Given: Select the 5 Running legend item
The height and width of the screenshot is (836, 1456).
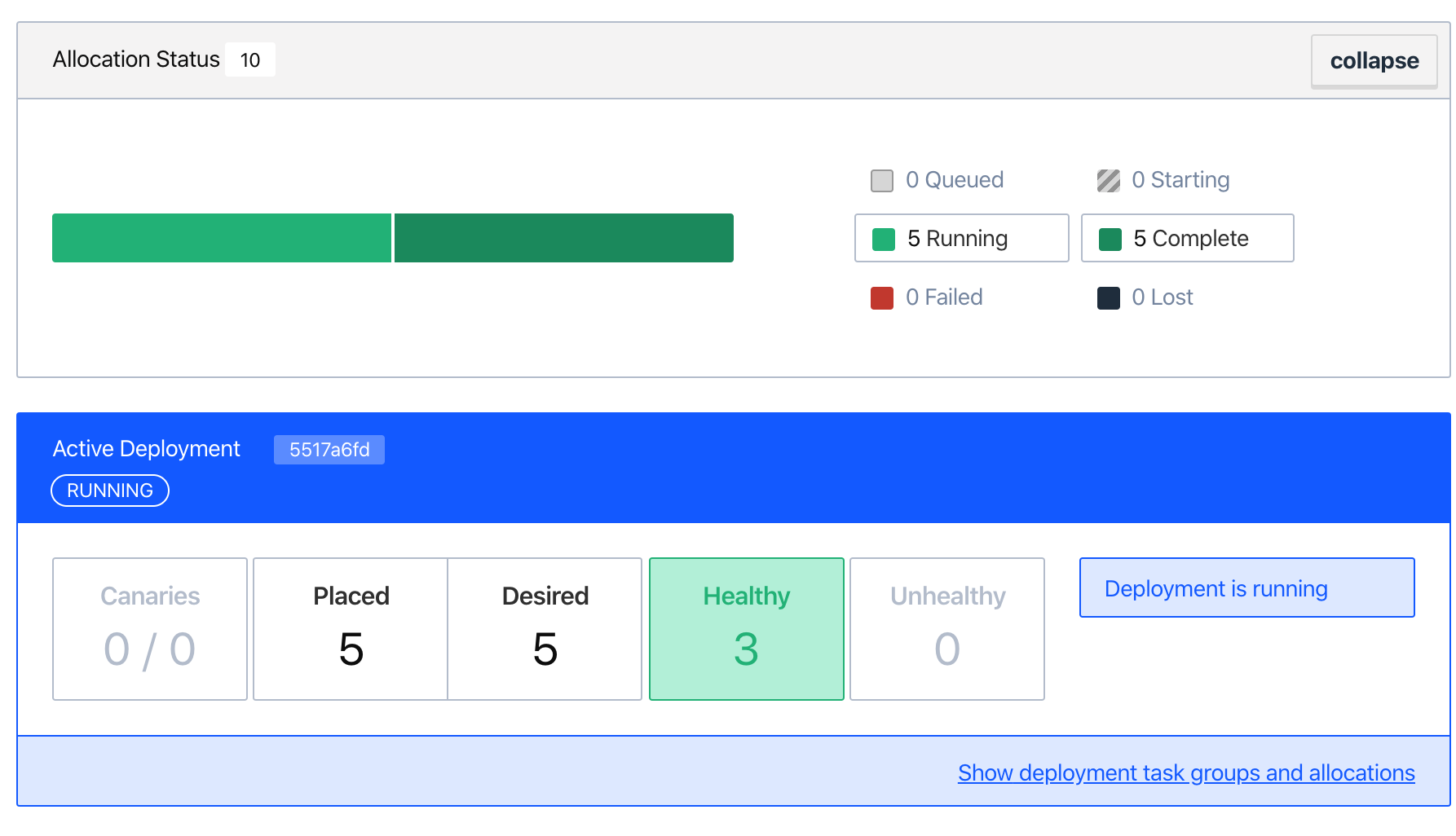Looking at the screenshot, I should tap(962, 238).
